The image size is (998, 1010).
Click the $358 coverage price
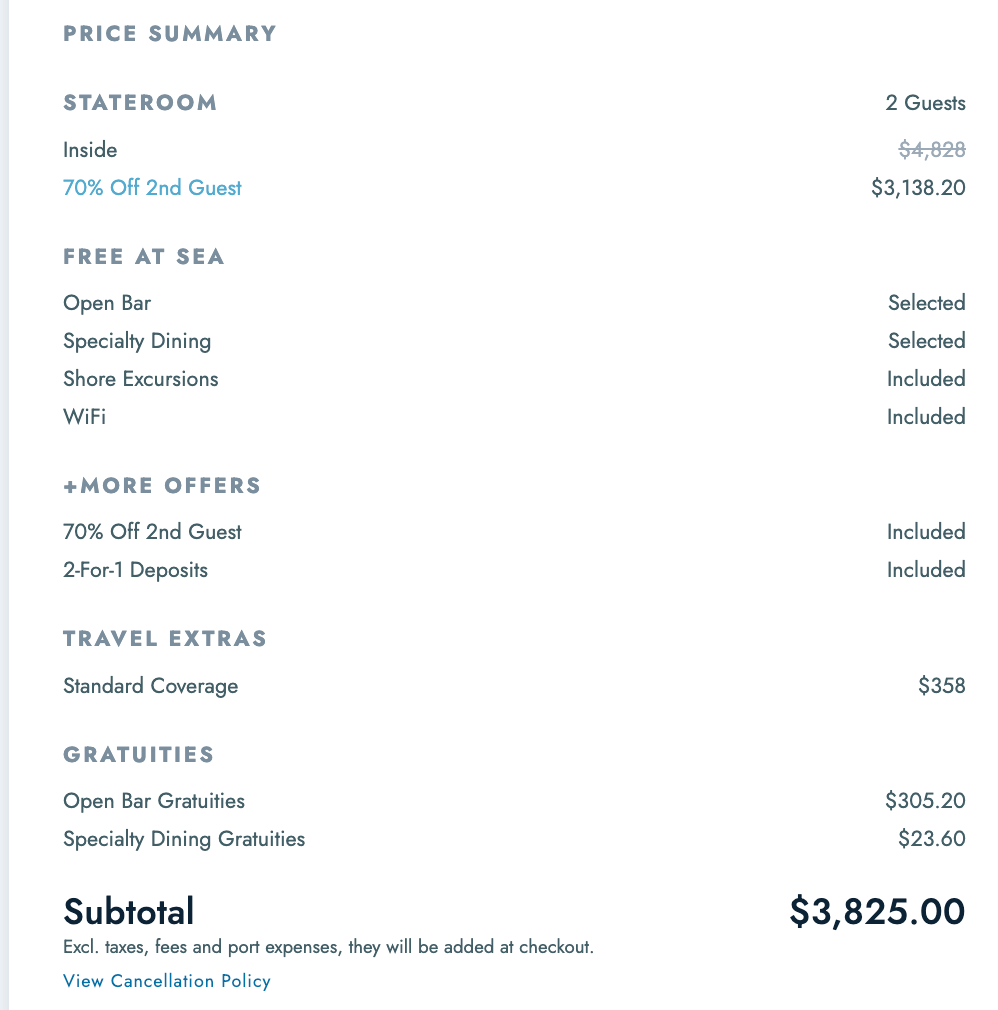[942, 686]
